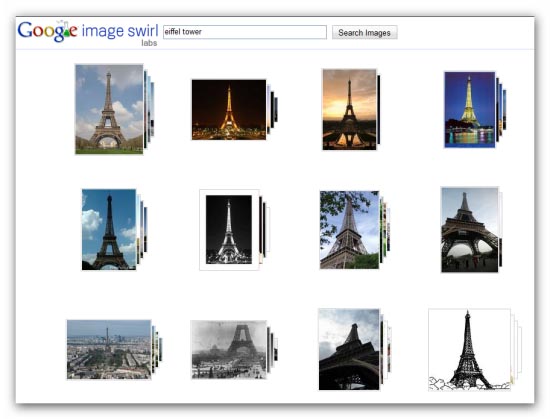Open black and white night tower thumbnail
Image resolution: width=550 pixels, height=419 pixels.
pos(229,230)
